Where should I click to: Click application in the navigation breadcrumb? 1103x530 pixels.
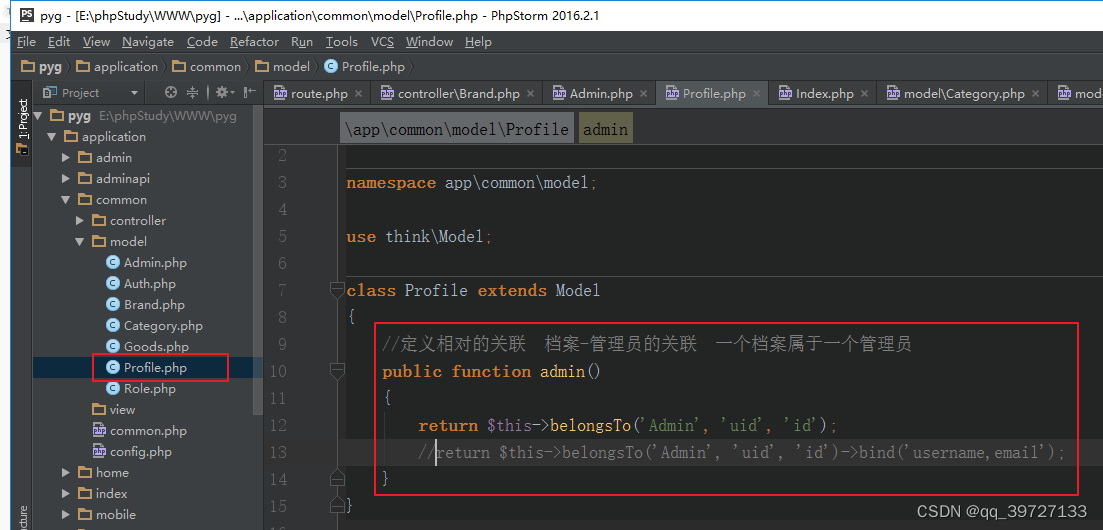pyautogui.click(x=117, y=67)
